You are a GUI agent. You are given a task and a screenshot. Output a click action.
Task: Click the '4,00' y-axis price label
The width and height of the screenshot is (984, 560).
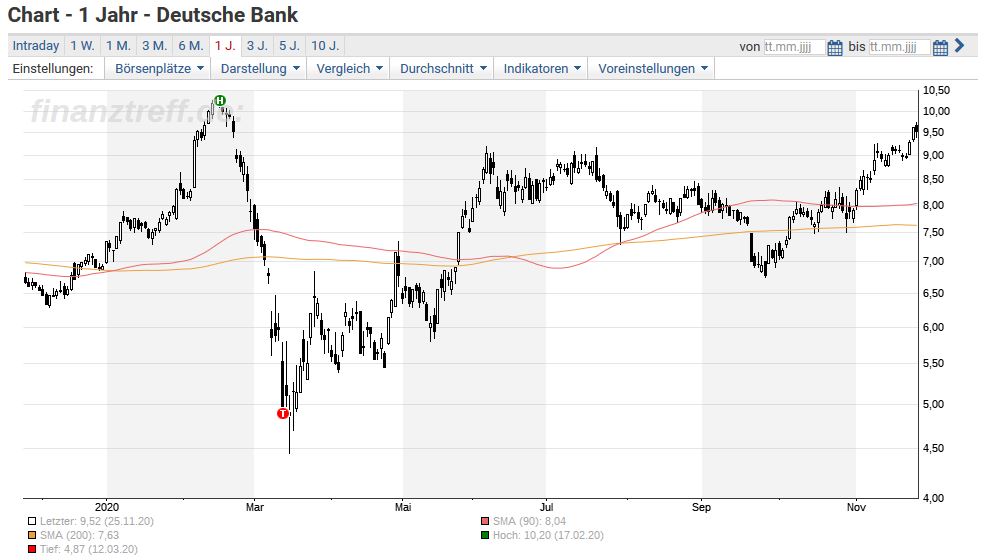coord(933,498)
